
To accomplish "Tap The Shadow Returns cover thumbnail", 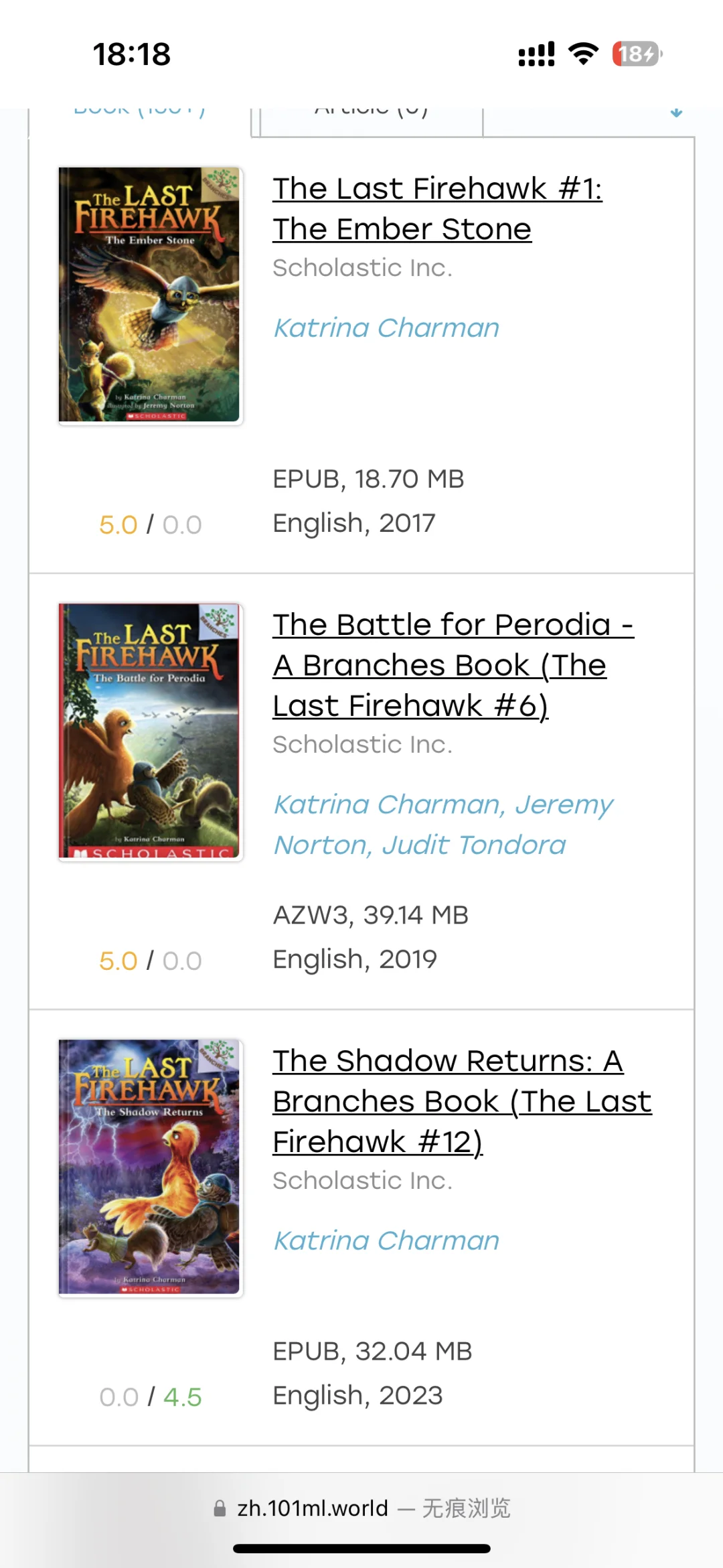I will (150, 1167).
